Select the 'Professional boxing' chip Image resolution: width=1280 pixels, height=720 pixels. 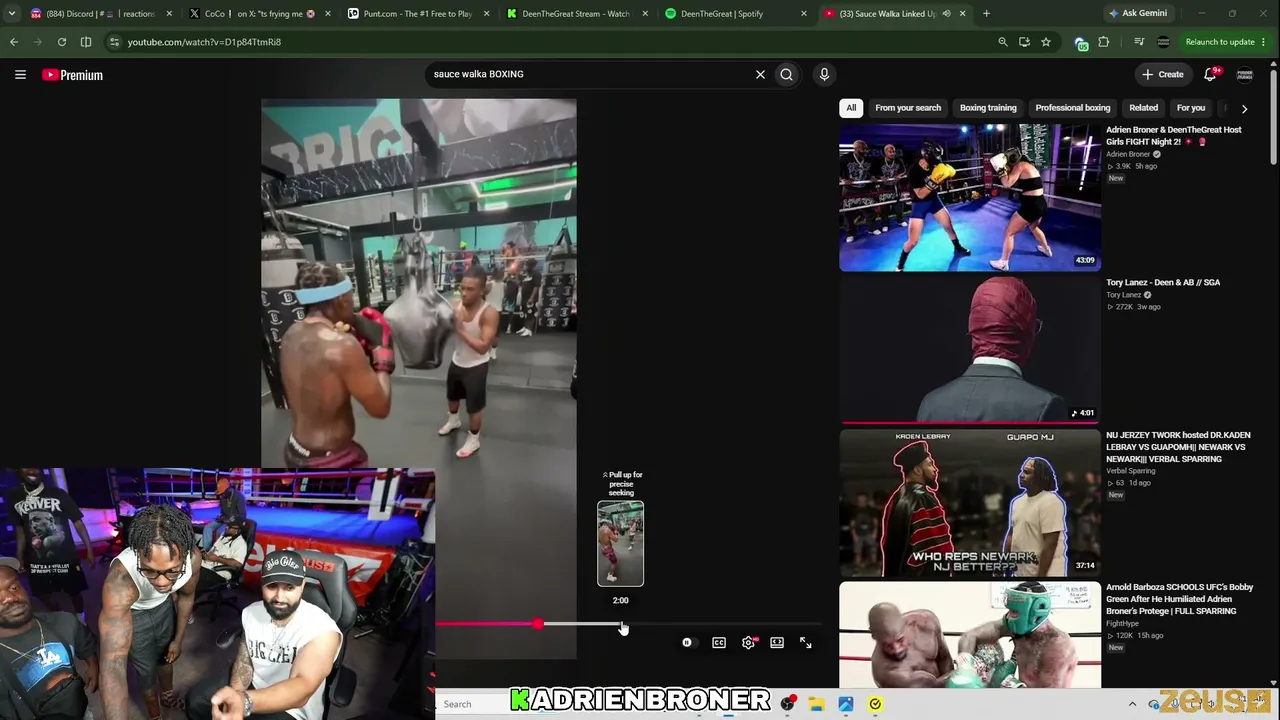click(x=1073, y=108)
